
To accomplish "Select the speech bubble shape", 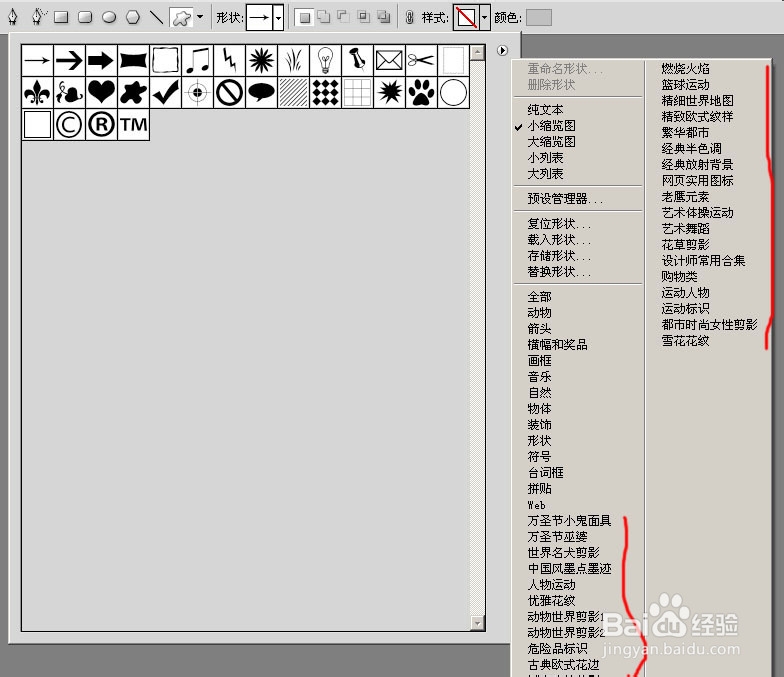I will [x=262, y=92].
